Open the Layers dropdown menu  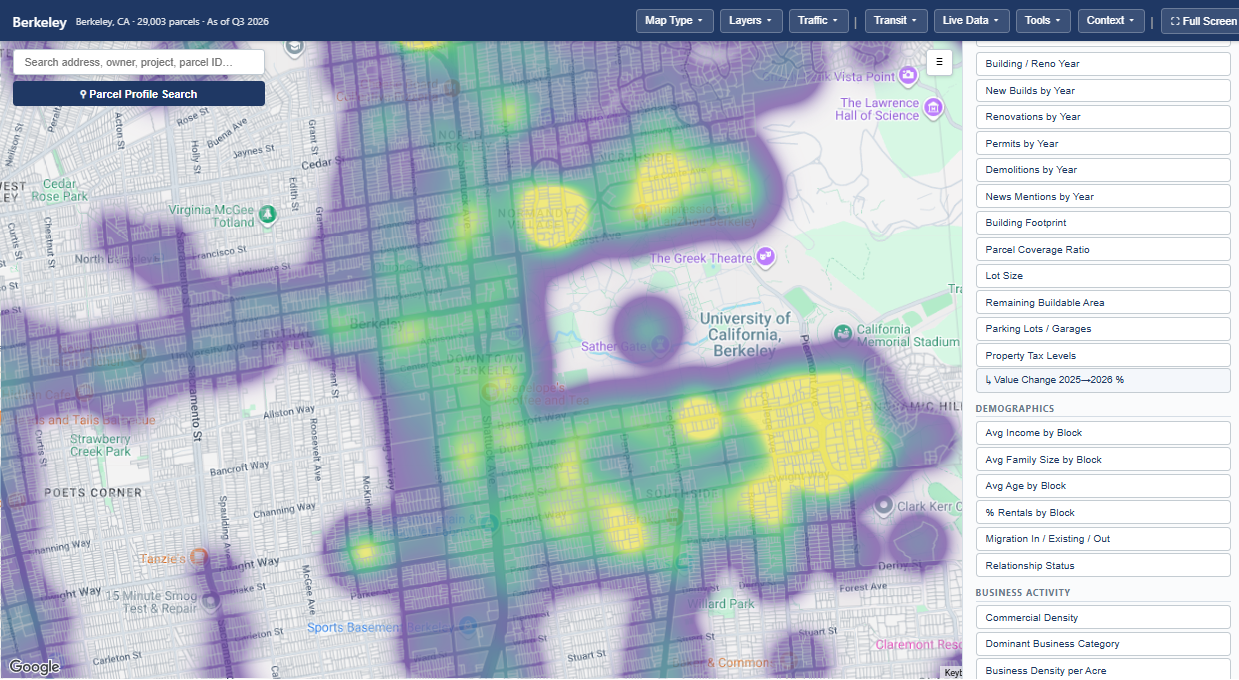(751, 20)
